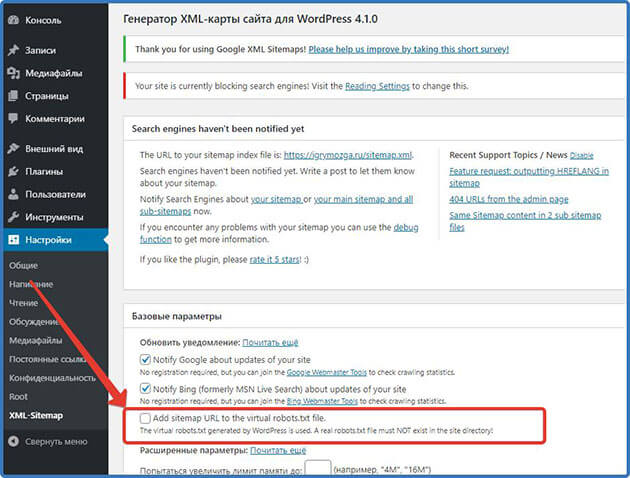
Task: Toggle Notify Bing about updates checkbox
Action: coord(145,388)
